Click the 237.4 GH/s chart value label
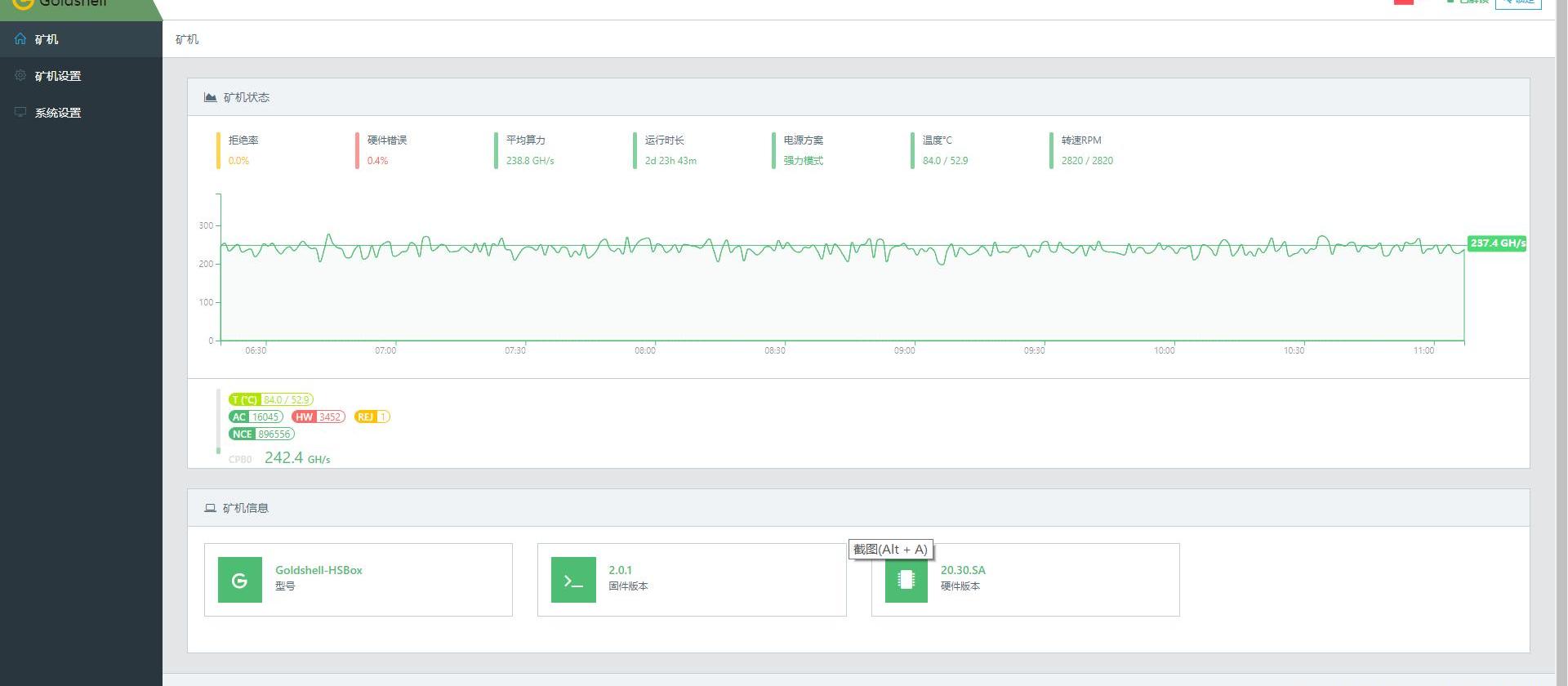Image resolution: width=1568 pixels, height=686 pixels. coord(1496,243)
